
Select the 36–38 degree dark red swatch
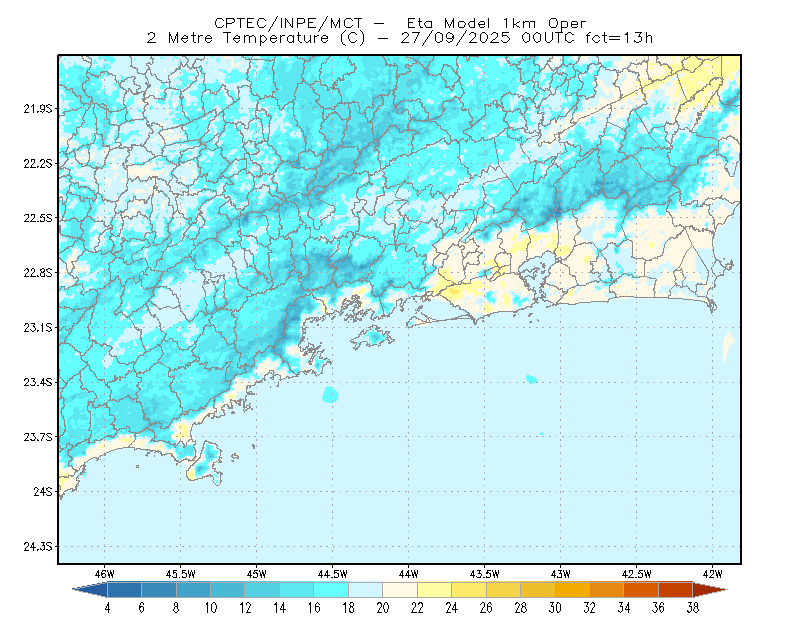[x=675, y=589]
